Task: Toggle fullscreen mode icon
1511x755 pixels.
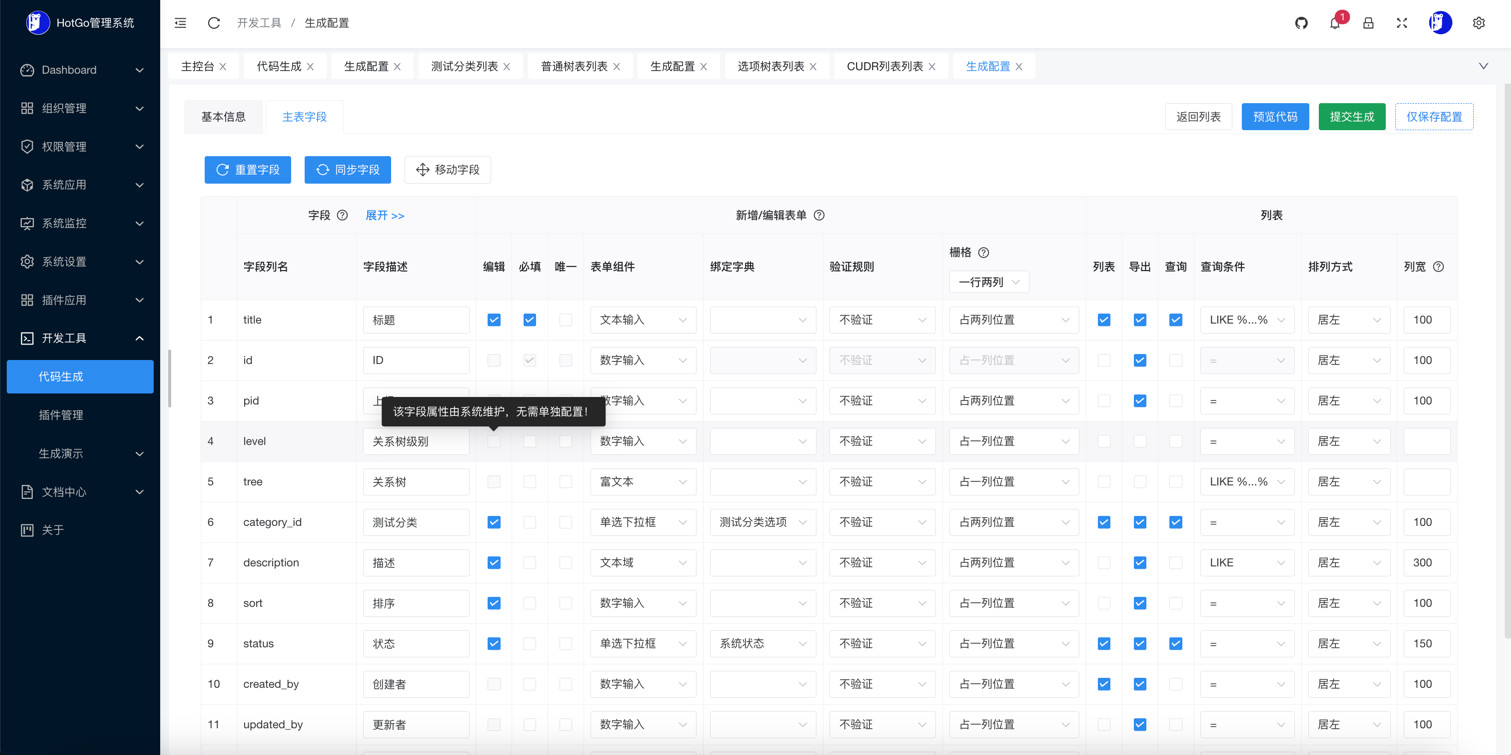Action: 1402,23
